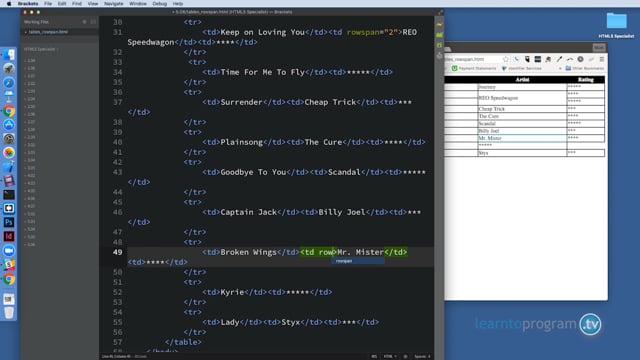Screen dimensions: 640x360
Task: Click the round dark extension icon in Chrome
Action: coord(580,59)
